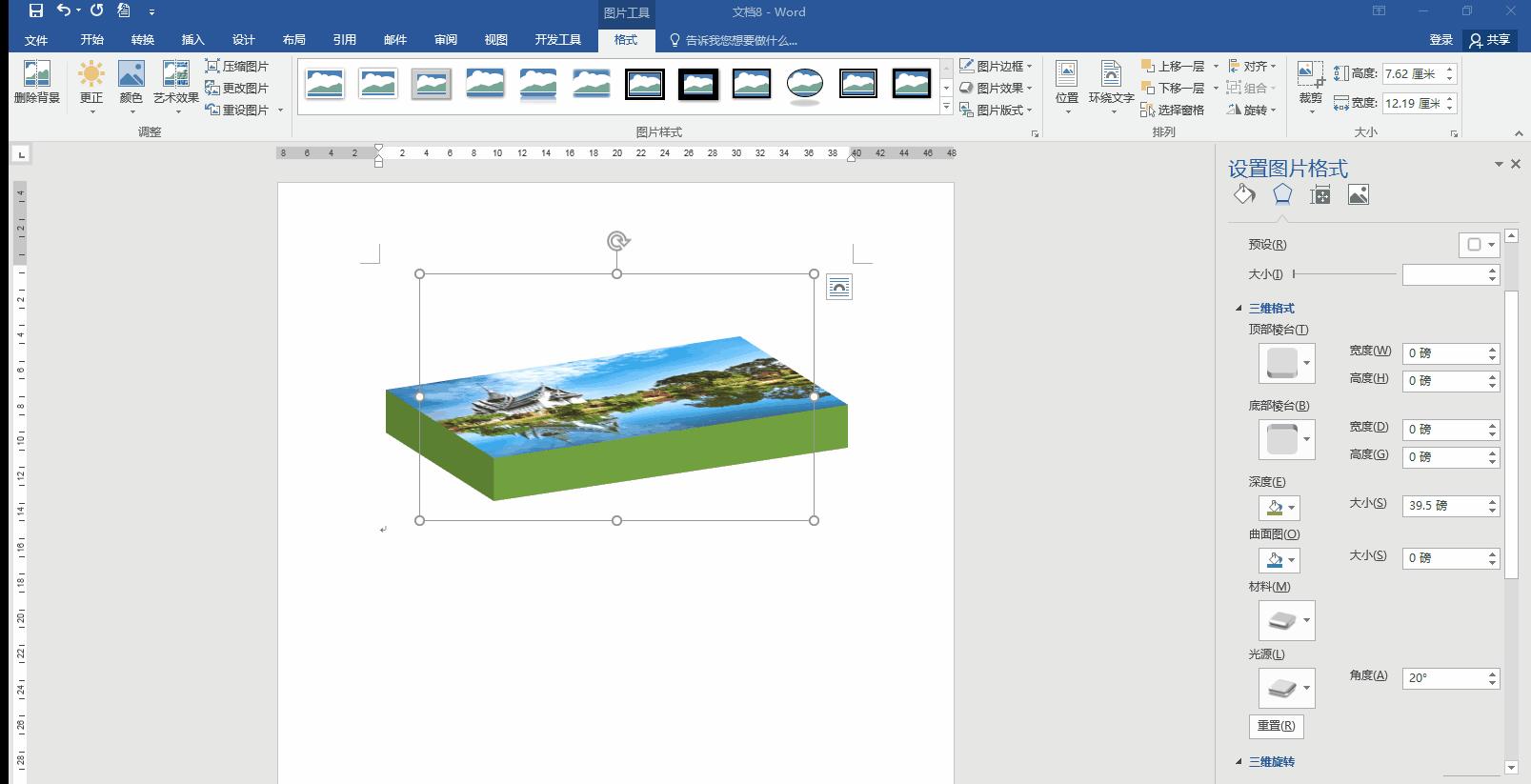
Task: Click the 裁剪 crop tool icon
Action: click(x=1310, y=73)
